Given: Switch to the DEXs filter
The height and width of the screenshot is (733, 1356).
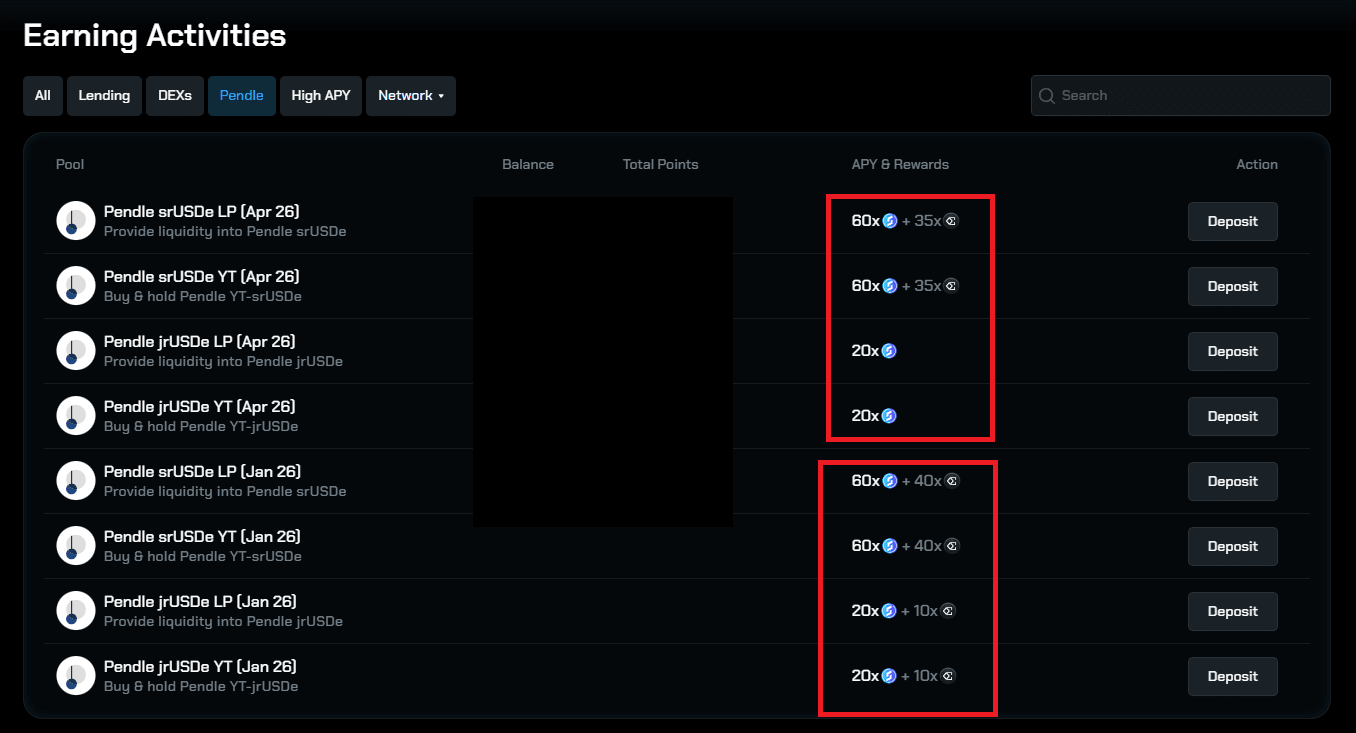Looking at the screenshot, I should point(175,96).
